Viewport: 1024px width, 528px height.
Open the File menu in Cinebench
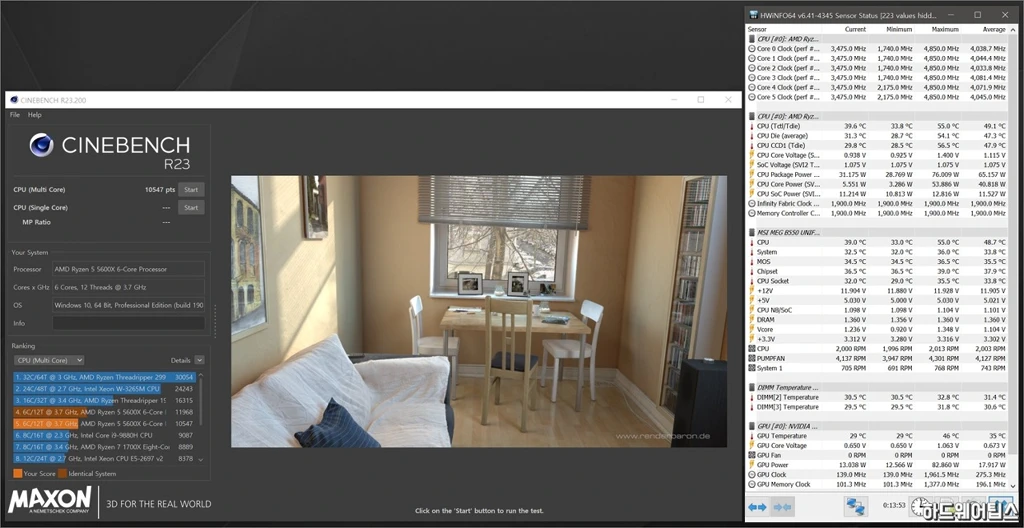pyautogui.click(x=14, y=114)
